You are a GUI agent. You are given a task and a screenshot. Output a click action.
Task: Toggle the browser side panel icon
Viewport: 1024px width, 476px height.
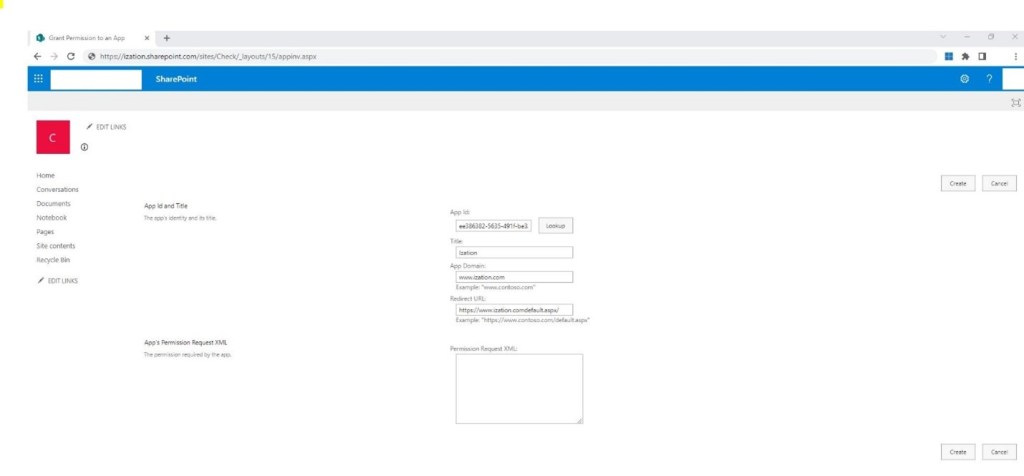(982, 56)
